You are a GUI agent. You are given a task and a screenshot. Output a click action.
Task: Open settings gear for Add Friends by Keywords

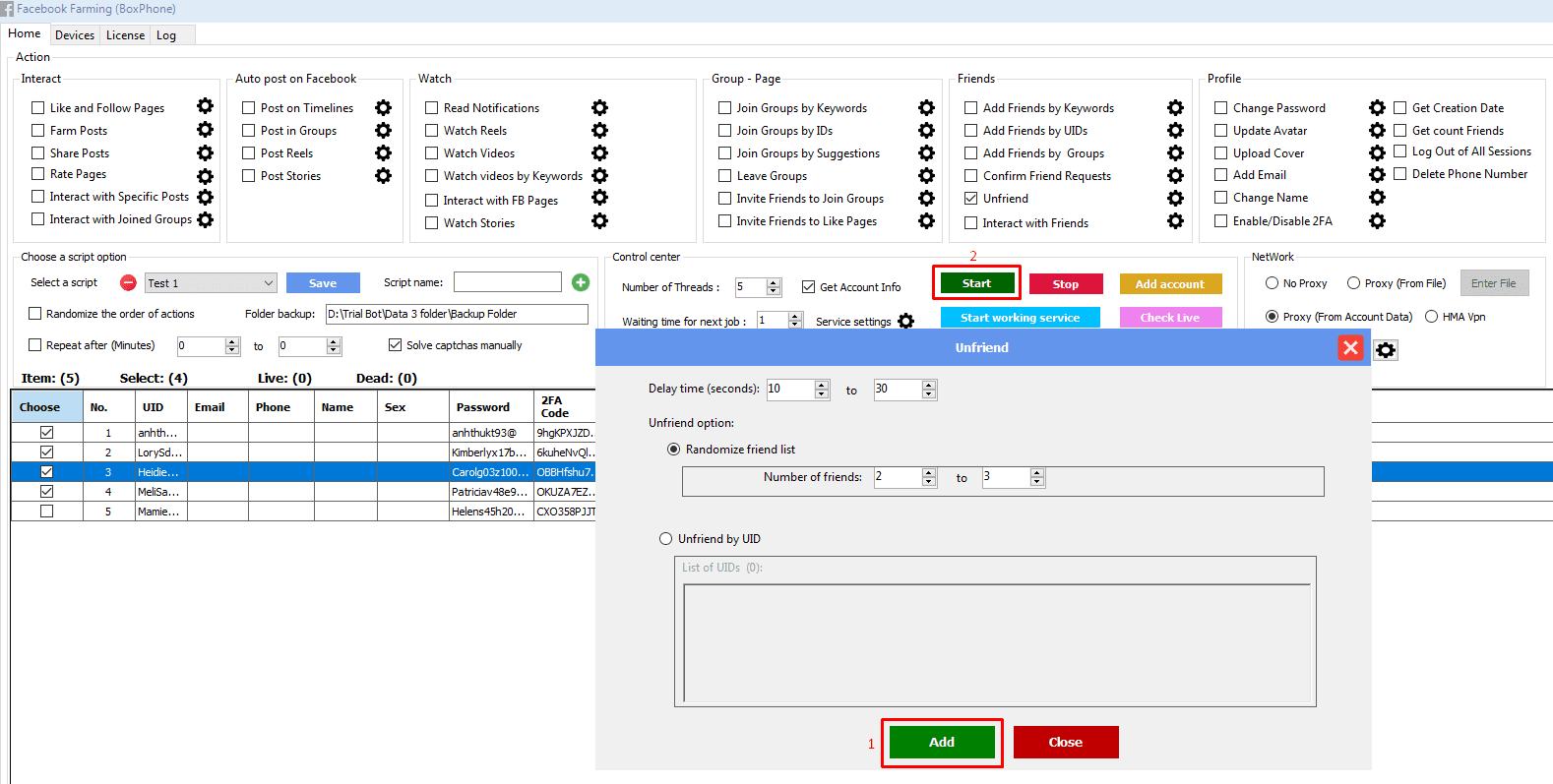1175,107
